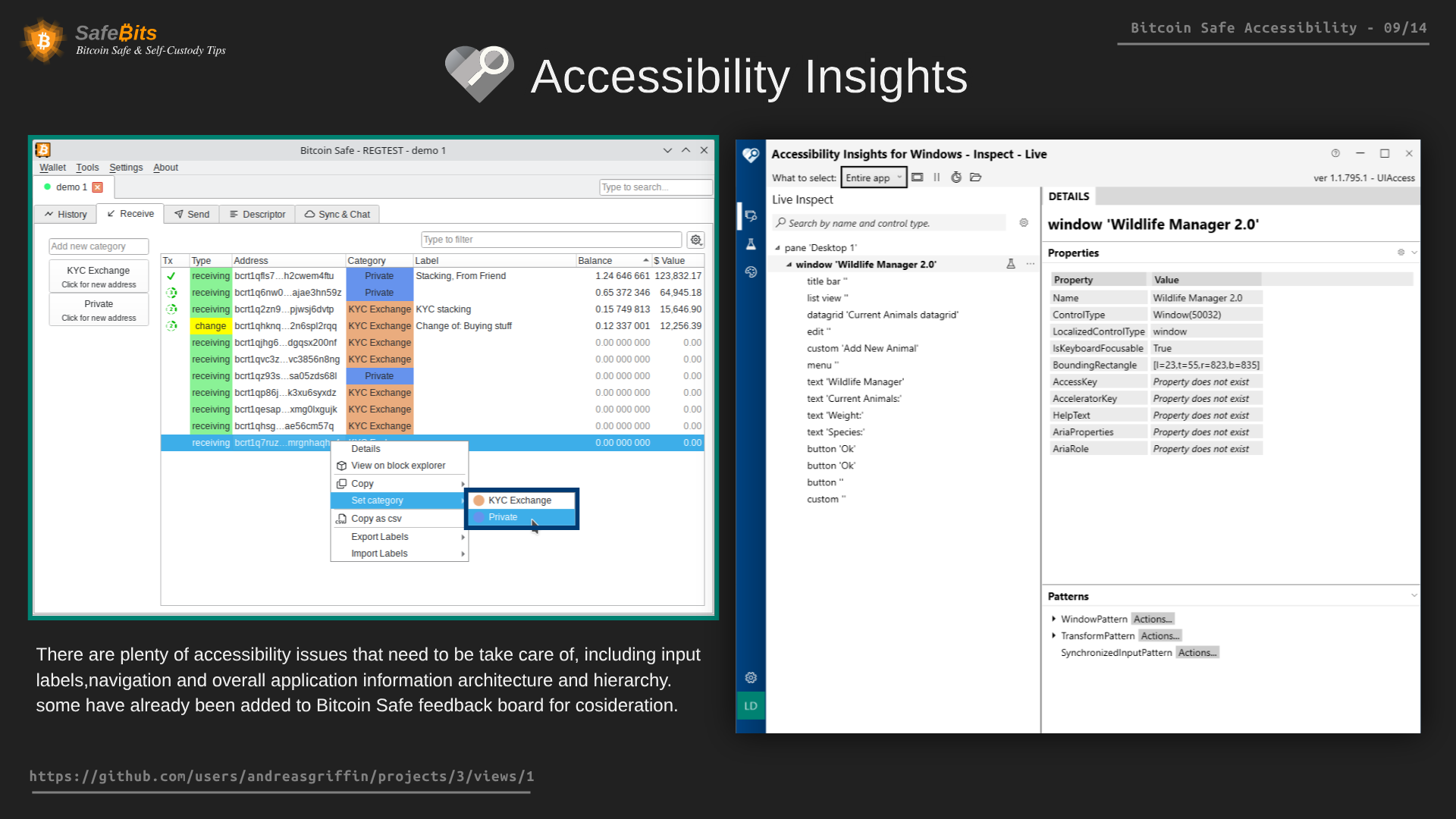Click WindowPattern Actions button
1456x819 pixels.
pyautogui.click(x=1153, y=619)
